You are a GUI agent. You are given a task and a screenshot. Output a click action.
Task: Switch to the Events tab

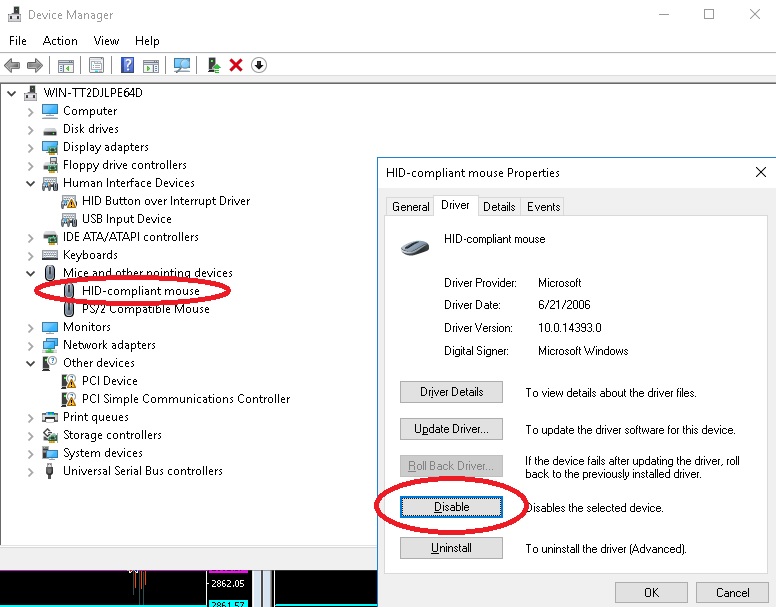pos(543,206)
